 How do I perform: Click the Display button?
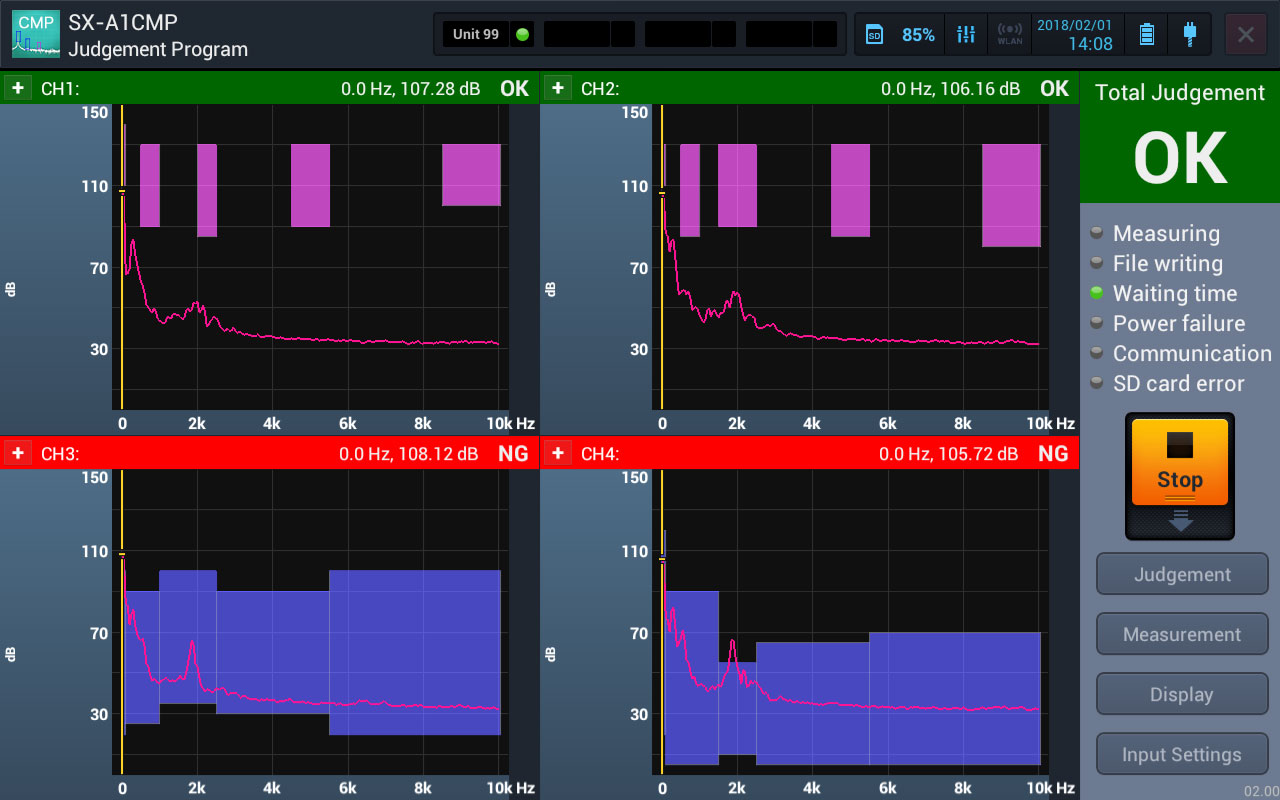pos(1182,695)
